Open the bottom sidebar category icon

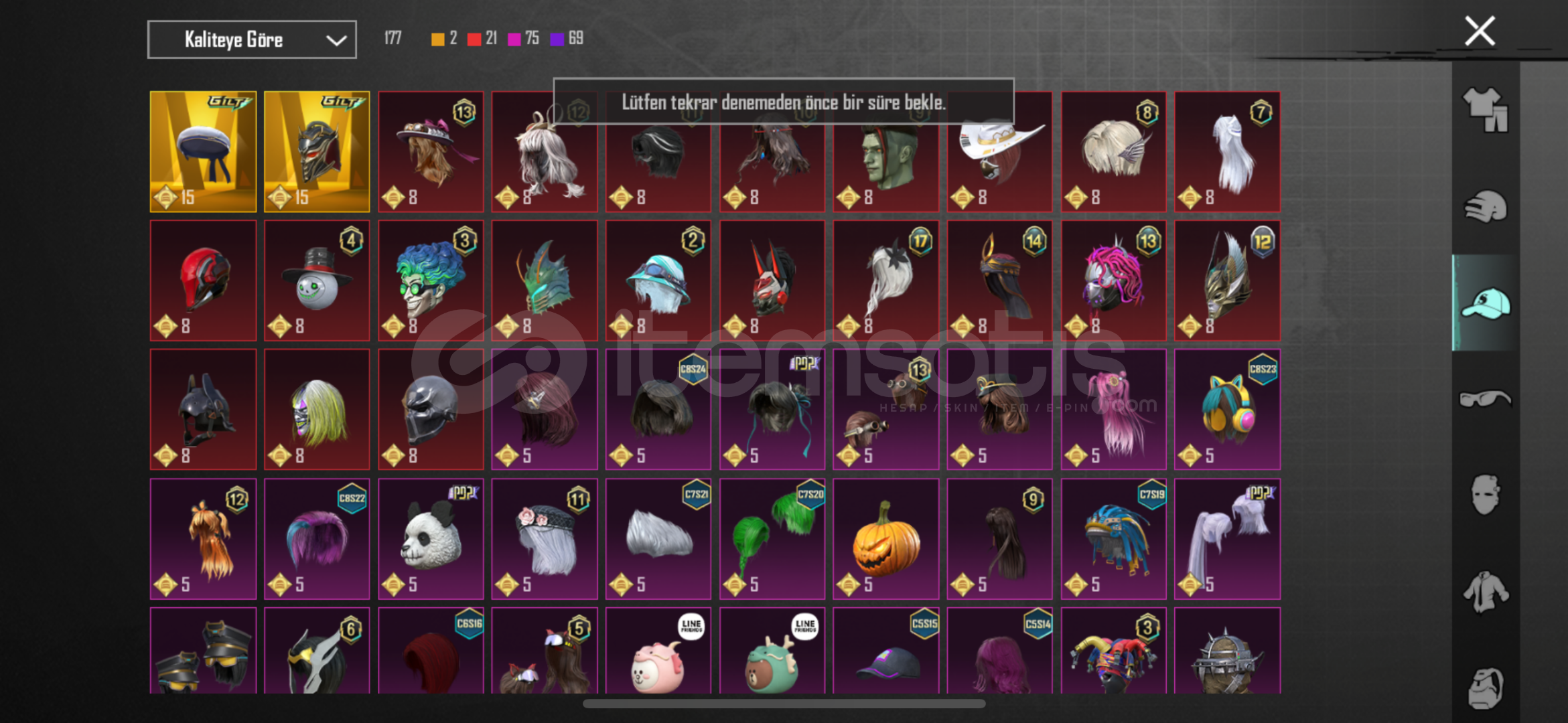(x=1485, y=688)
